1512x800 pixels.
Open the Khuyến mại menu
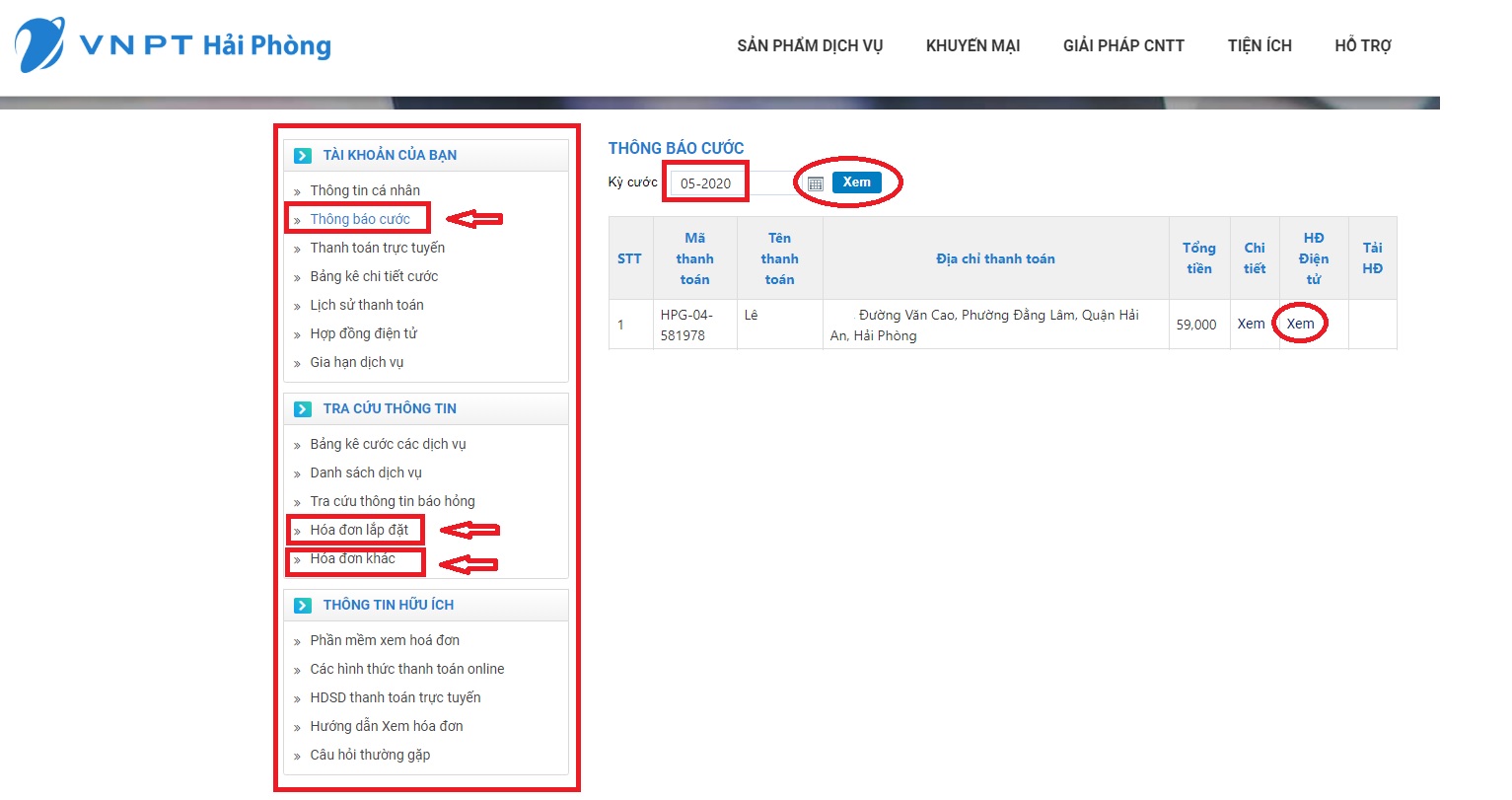point(972,45)
